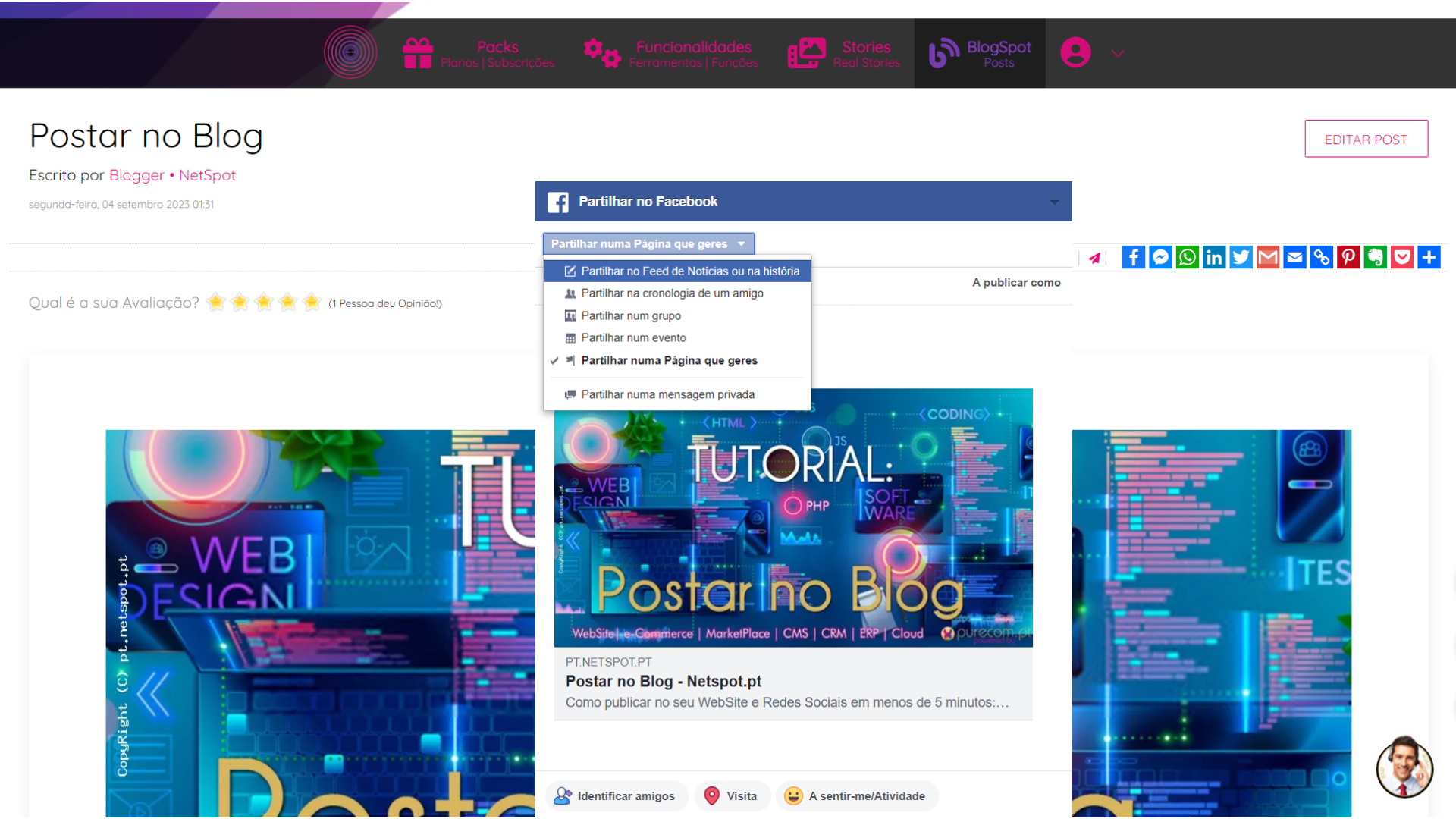Click the copy link share icon
Viewport: 1456px width, 819px height.
(1322, 257)
